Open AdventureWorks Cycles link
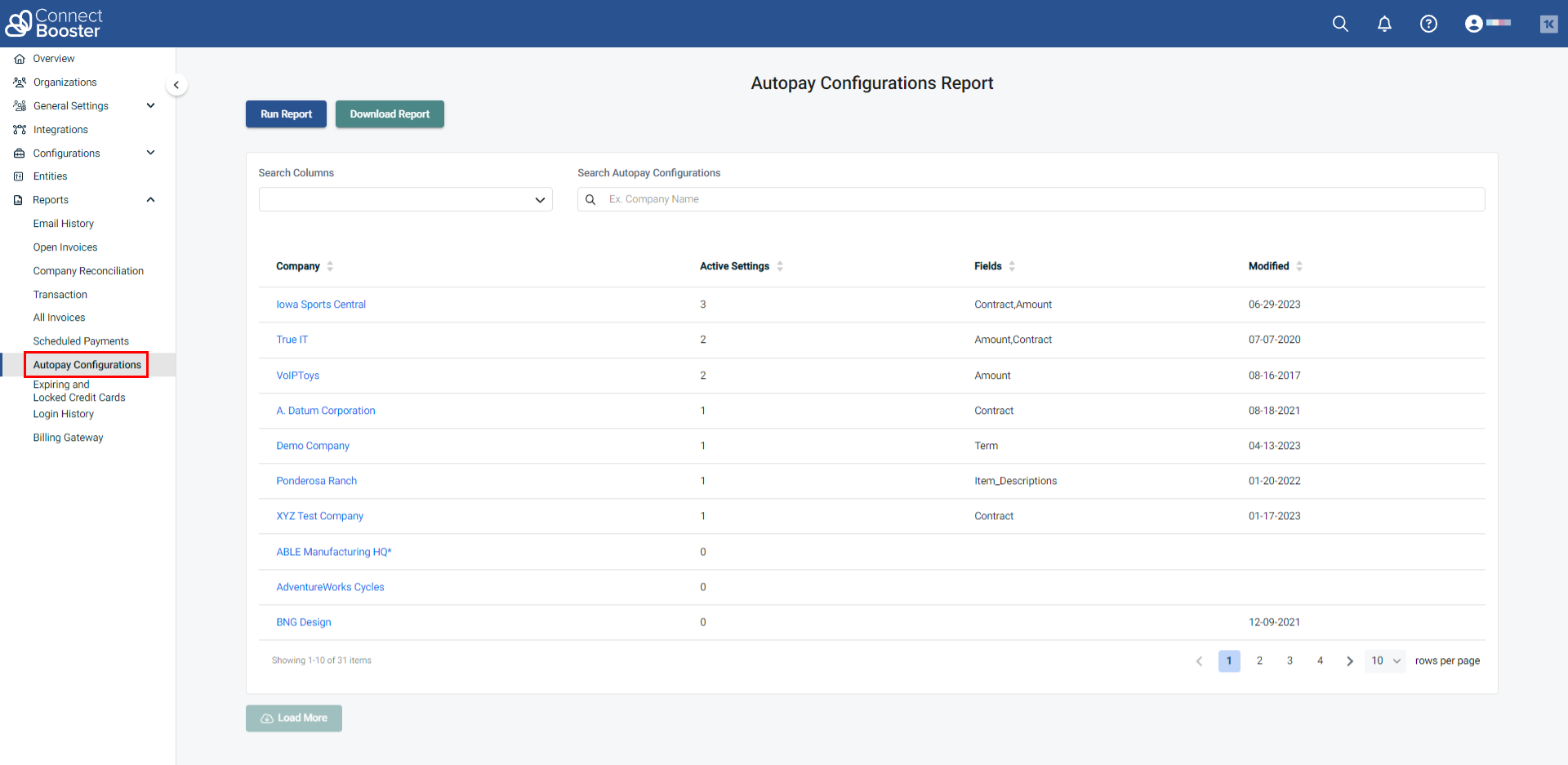 (330, 587)
